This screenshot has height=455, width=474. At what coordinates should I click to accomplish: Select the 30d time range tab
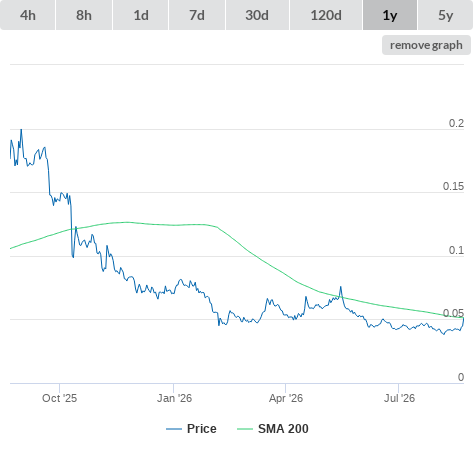pyautogui.click(x=257, y=15)
